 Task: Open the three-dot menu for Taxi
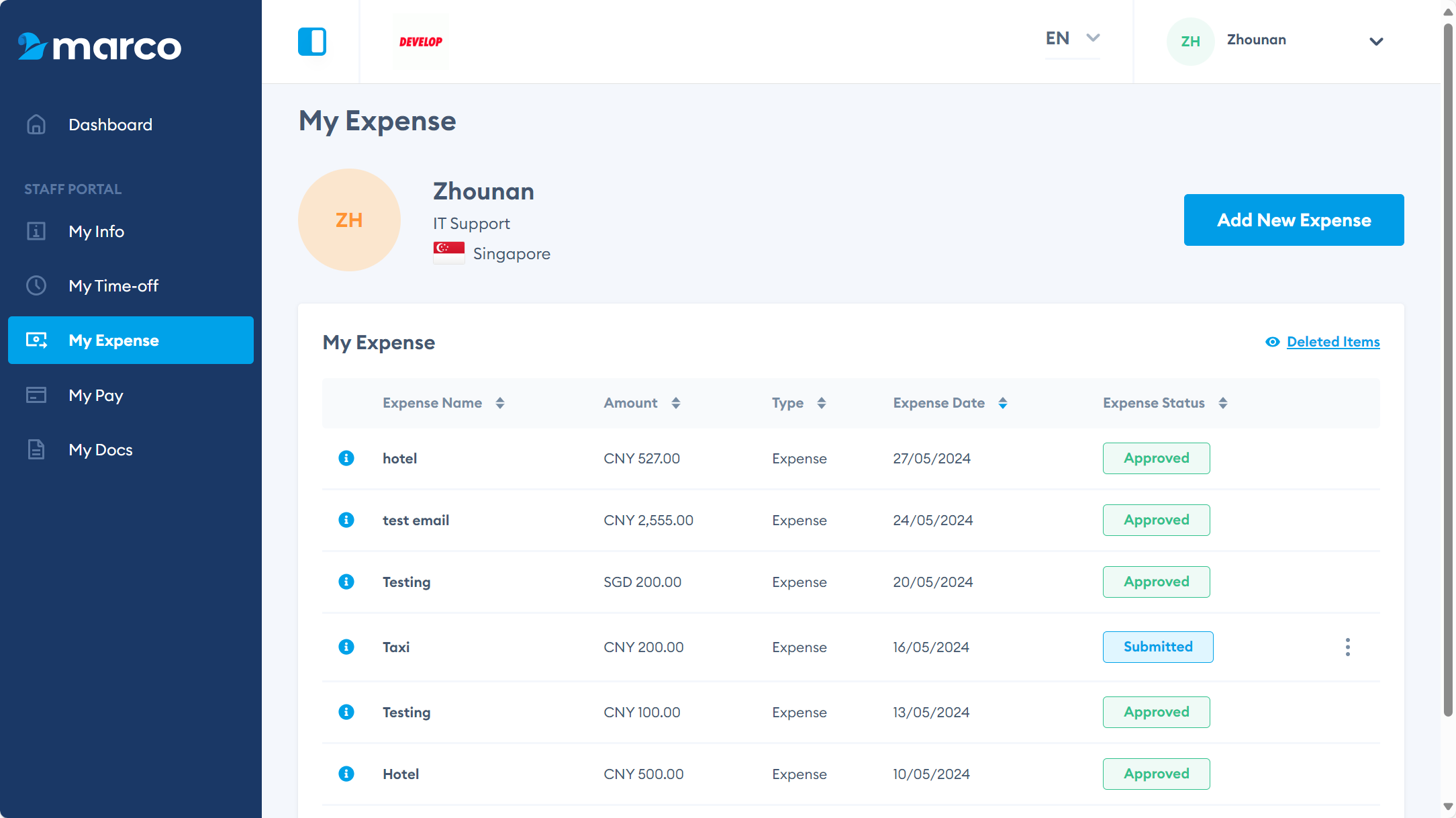(1347, 647)
